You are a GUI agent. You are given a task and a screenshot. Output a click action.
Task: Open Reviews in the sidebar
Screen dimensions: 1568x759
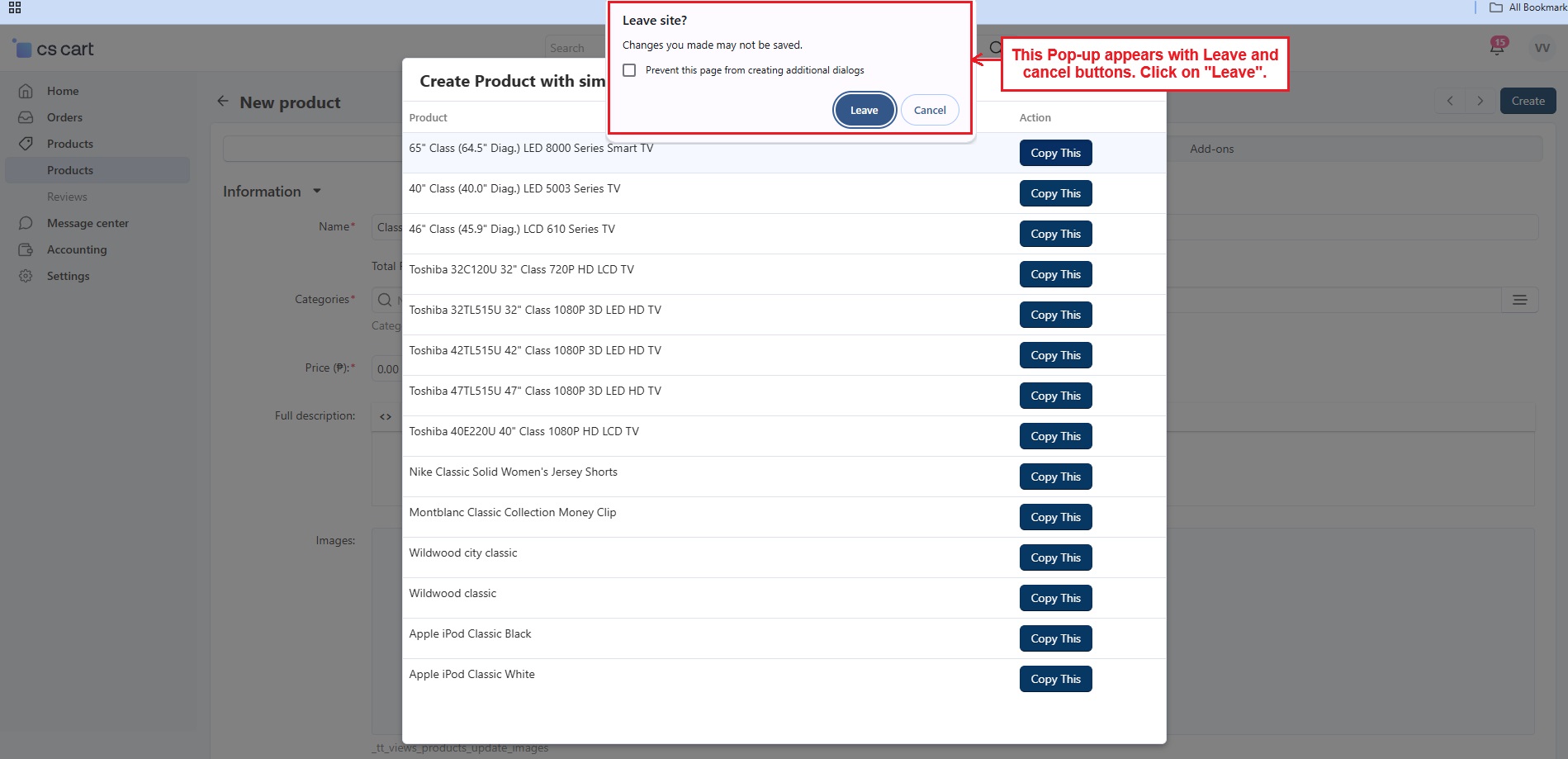click(x=67, y=197)
